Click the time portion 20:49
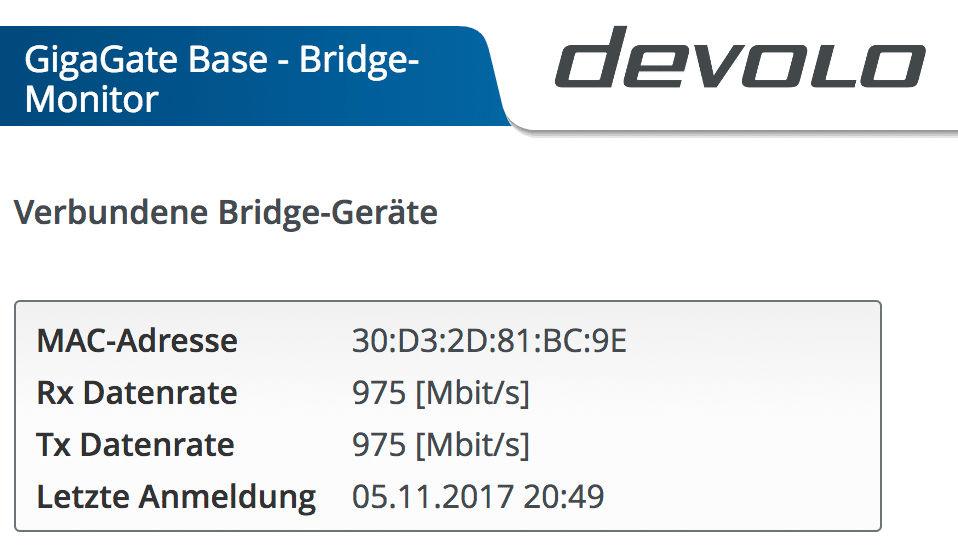The width and height of the screenshot is (958, 550). click(563, 497)
